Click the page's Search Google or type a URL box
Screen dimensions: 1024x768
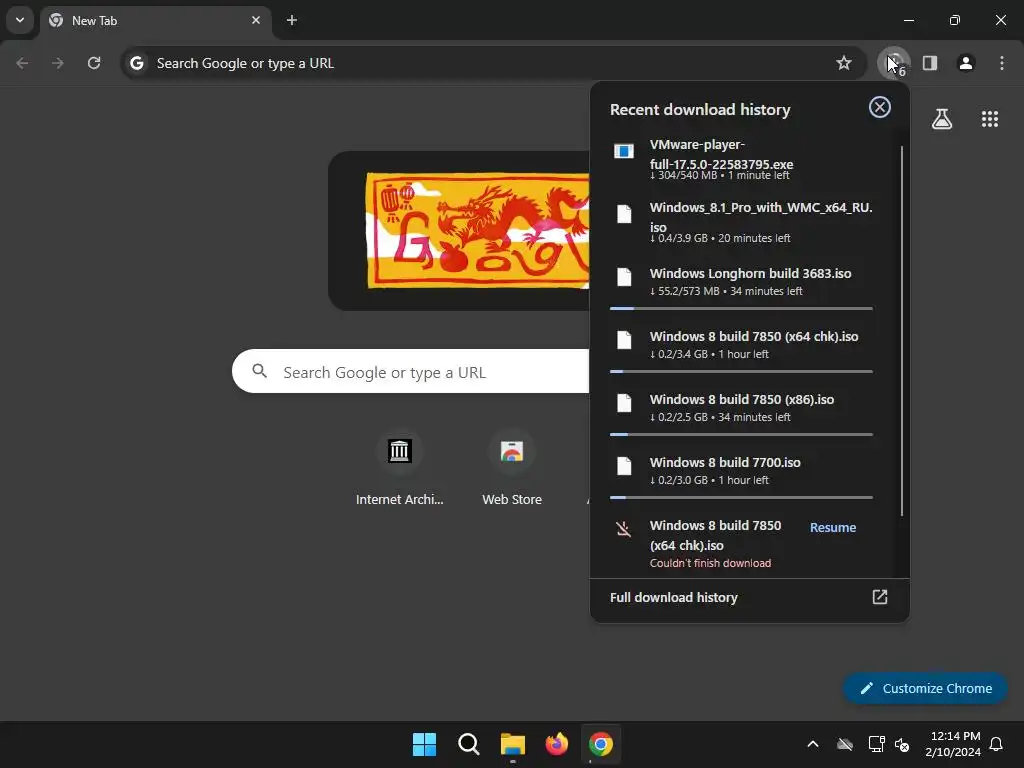pyautogui.click(x=411, y=372)
